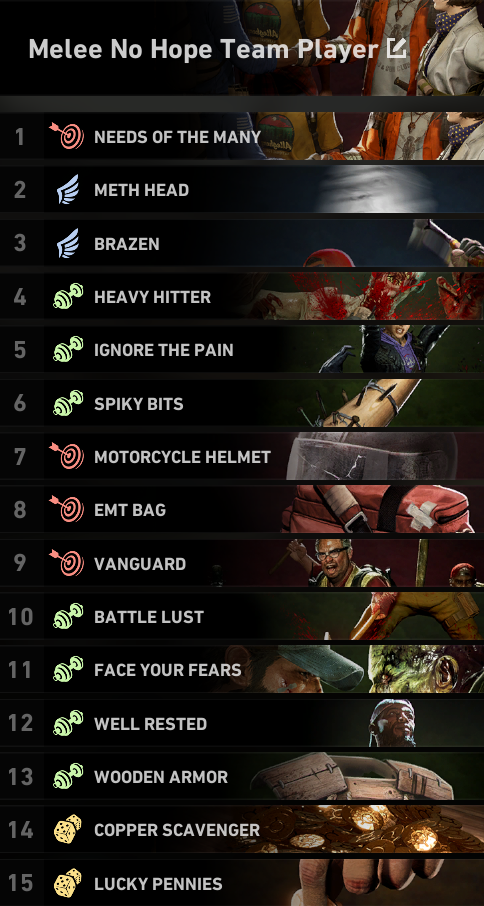This screenshot has width=484, height=906.
Task: Open the Melee No Hope Team Player title link
Action: tap(203, 50)
